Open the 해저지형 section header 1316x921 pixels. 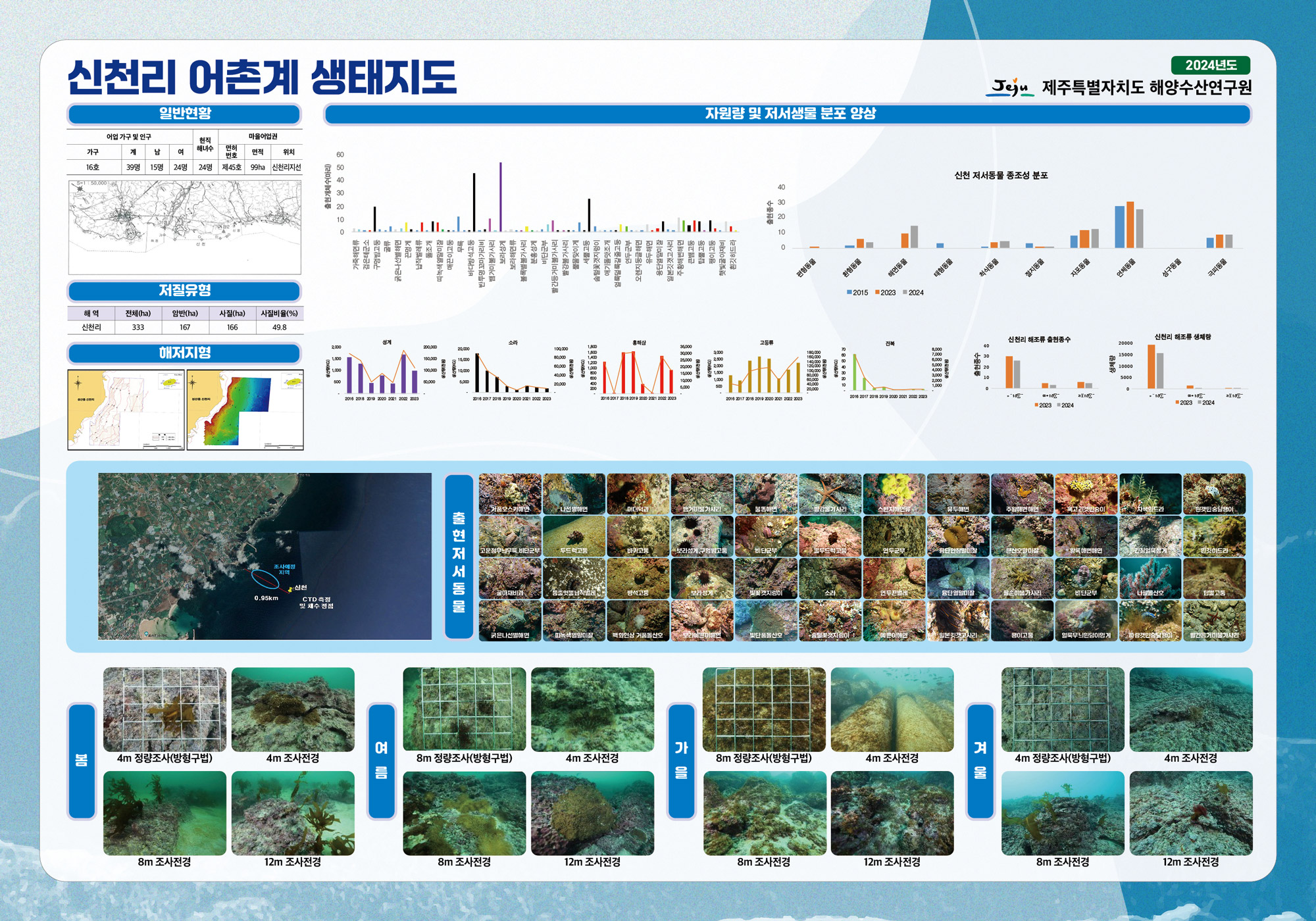184,353
